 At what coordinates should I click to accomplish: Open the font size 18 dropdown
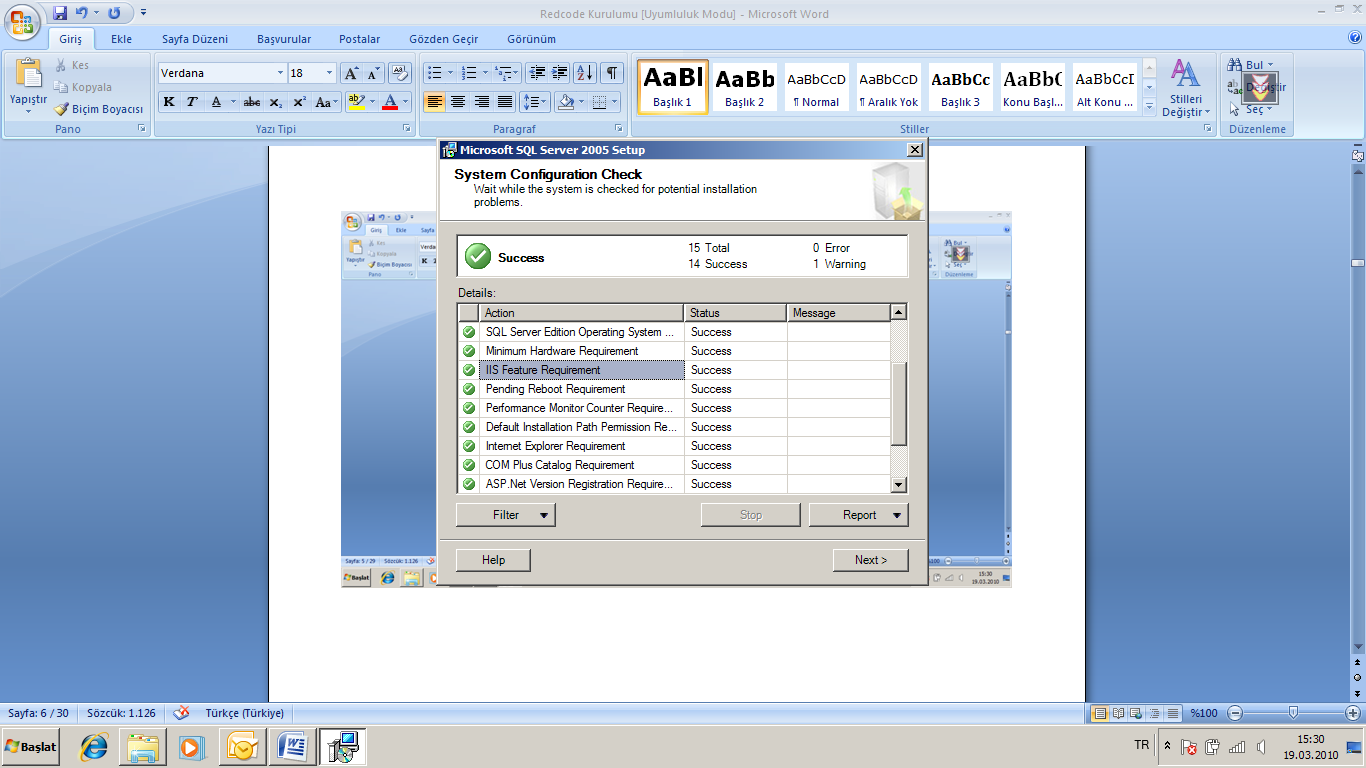330,73
